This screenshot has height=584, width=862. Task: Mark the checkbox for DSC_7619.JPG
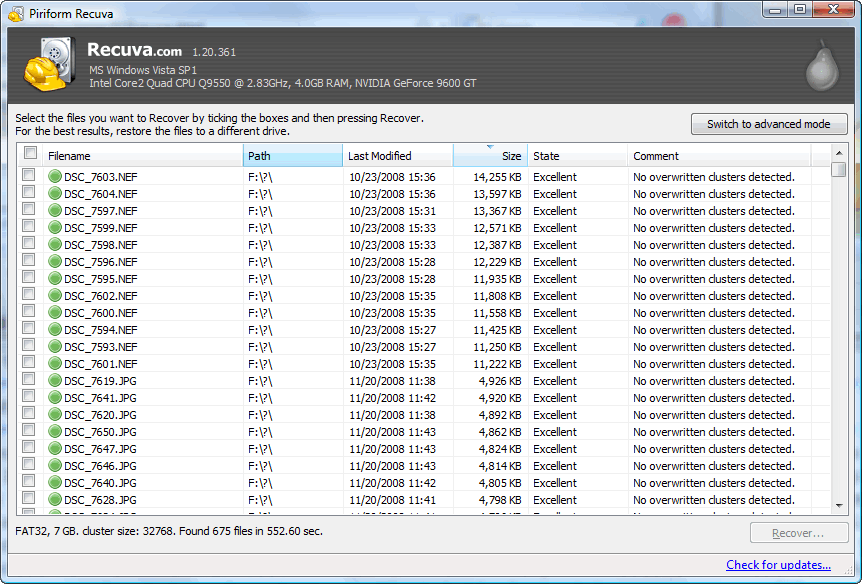[29, 379]
